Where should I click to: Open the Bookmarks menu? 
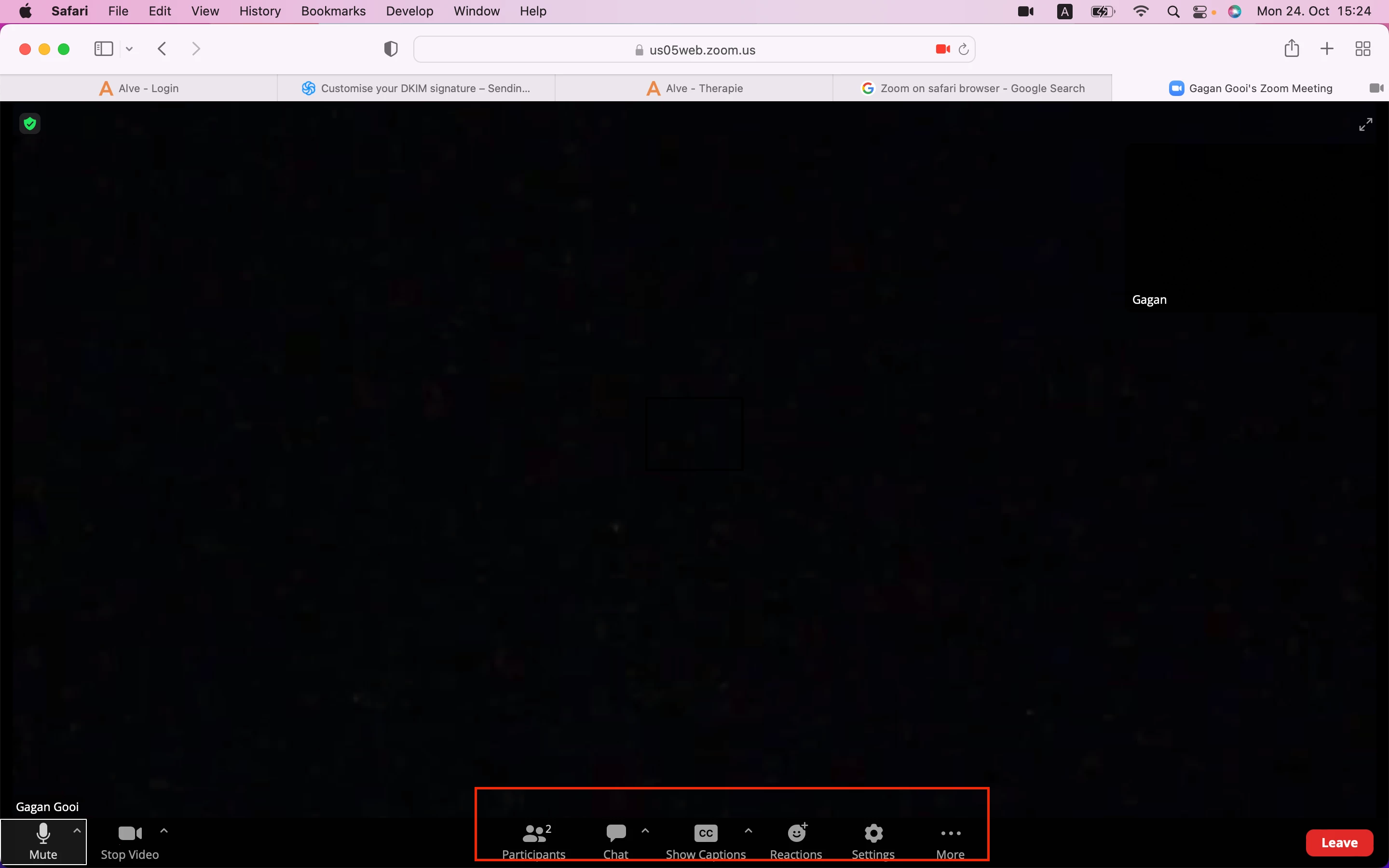point(333,12)
